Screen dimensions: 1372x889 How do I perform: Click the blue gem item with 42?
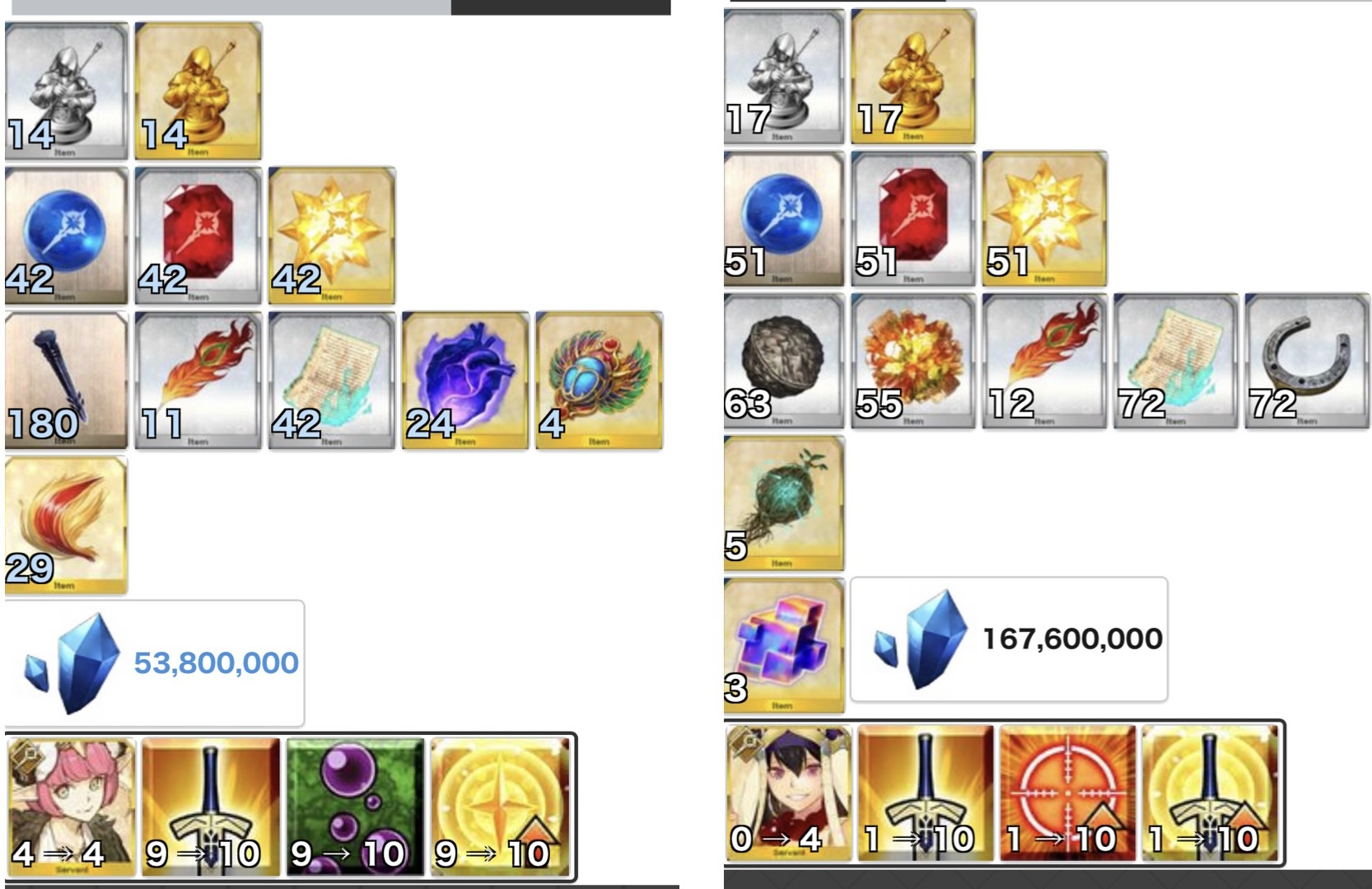[66, 236]
